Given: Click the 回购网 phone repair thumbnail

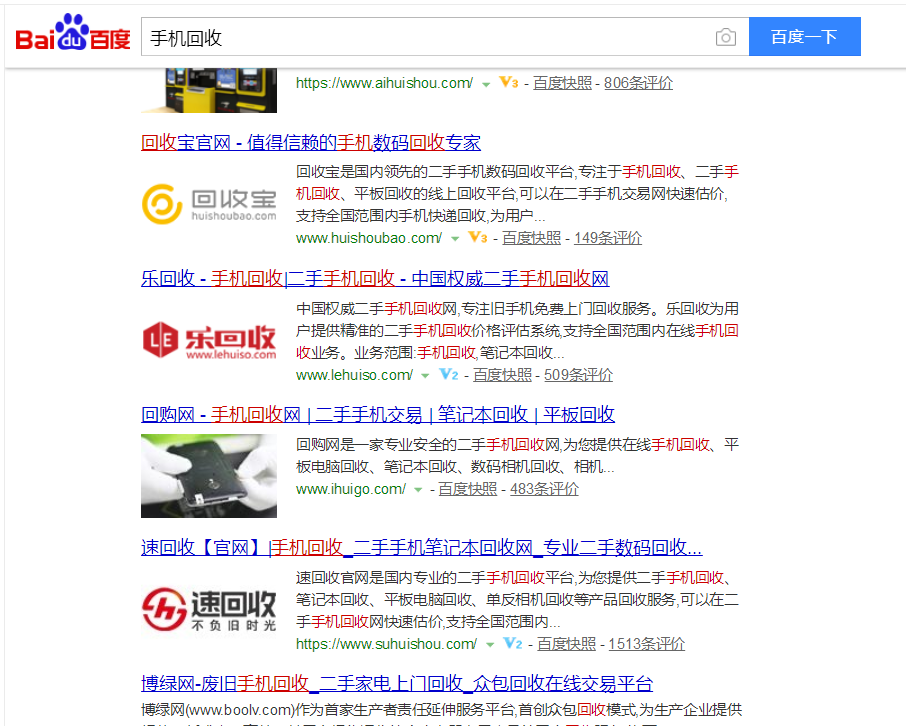Looking at the screenshot, I should [209, 476].
